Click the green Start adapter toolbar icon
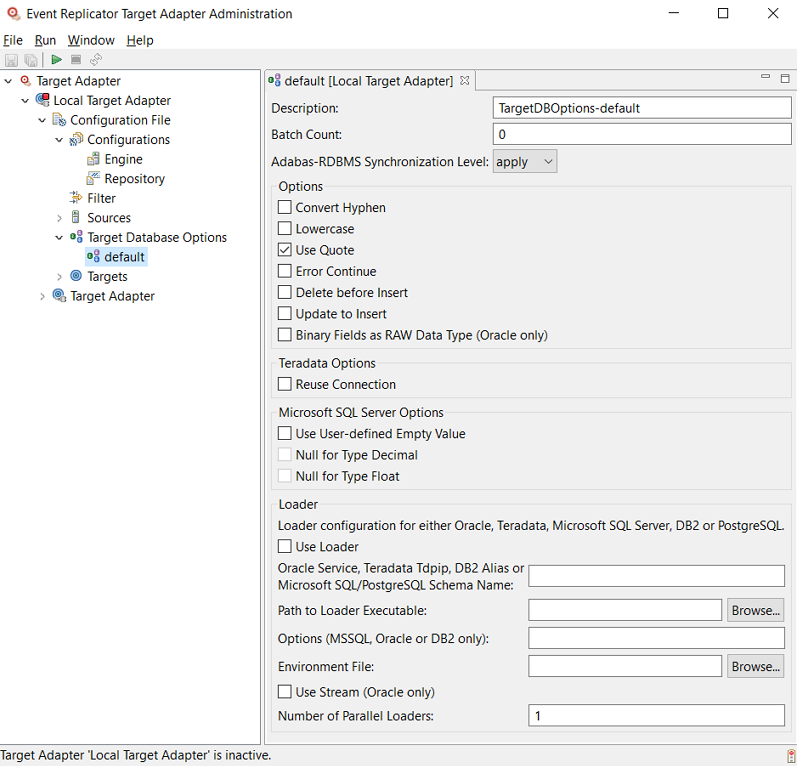Viewport: 797px width, 766px height. click(x=57, y=60)
